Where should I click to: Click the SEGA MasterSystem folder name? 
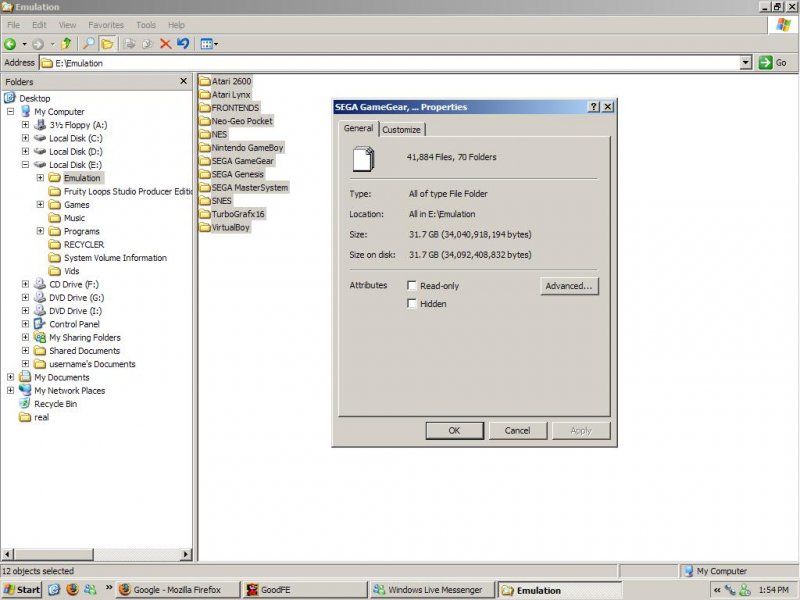tap(250, 187)
